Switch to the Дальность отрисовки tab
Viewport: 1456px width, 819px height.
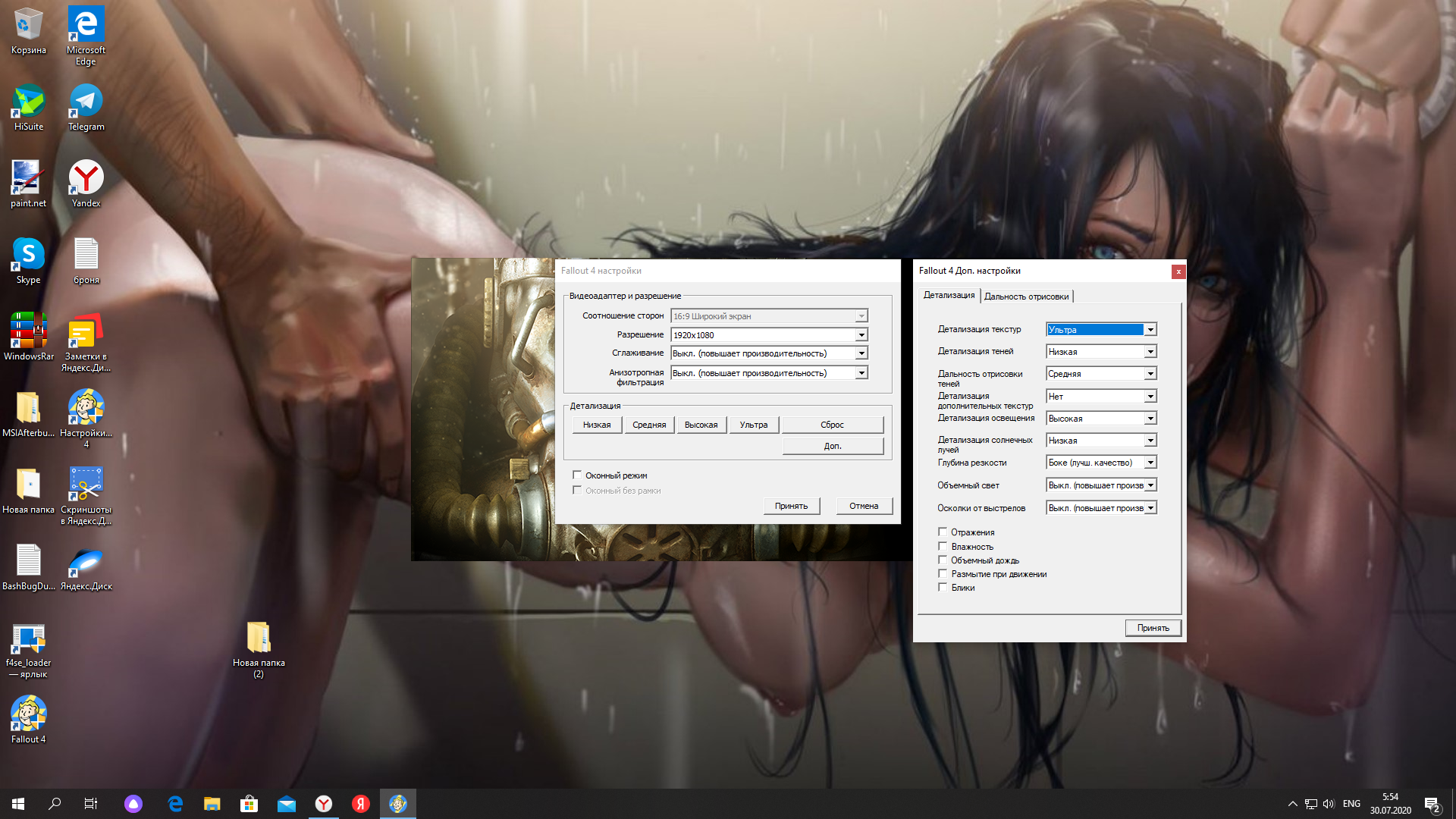coord(1026,297)
